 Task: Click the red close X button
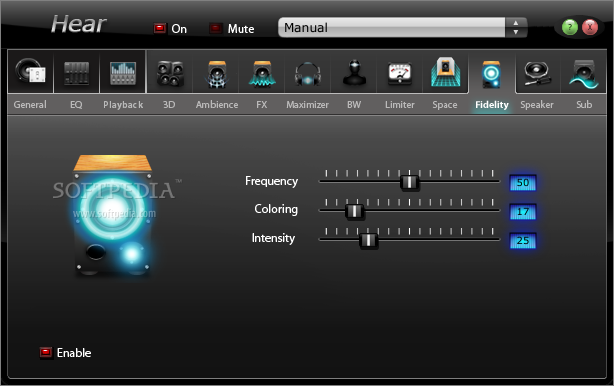(x=590, y=27)
